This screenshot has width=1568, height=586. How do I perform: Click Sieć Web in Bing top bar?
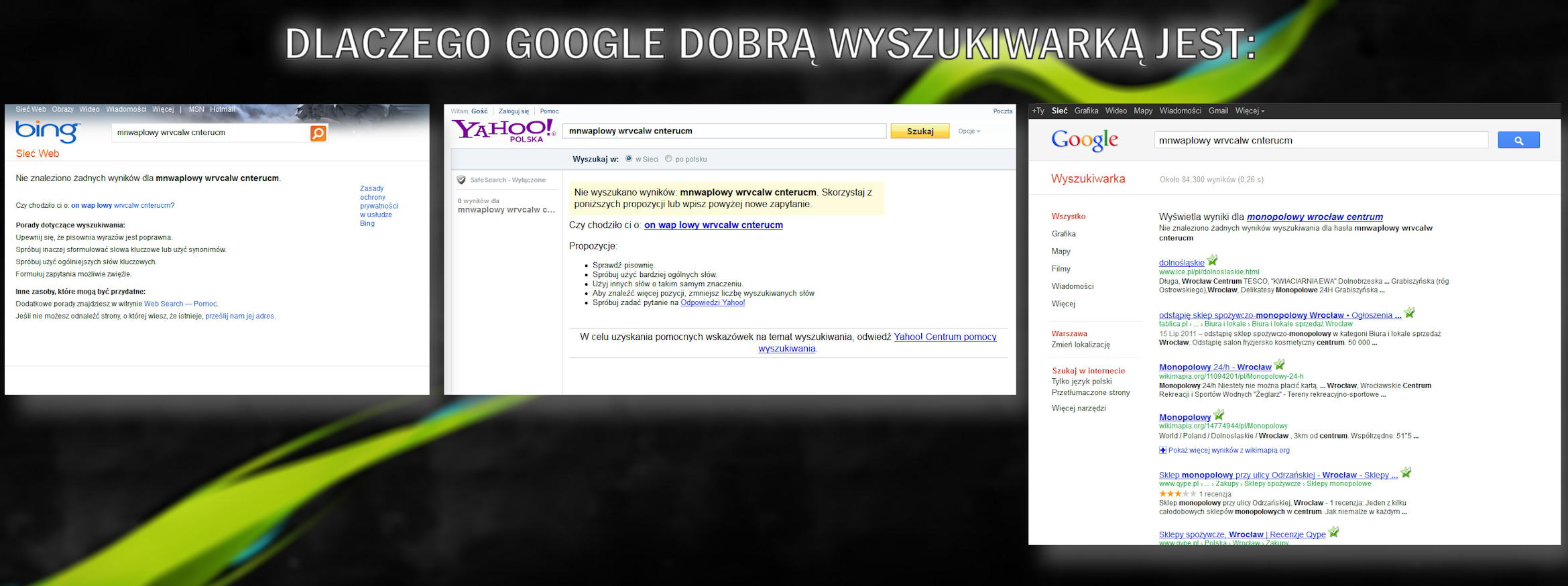(x=31, y=109)
